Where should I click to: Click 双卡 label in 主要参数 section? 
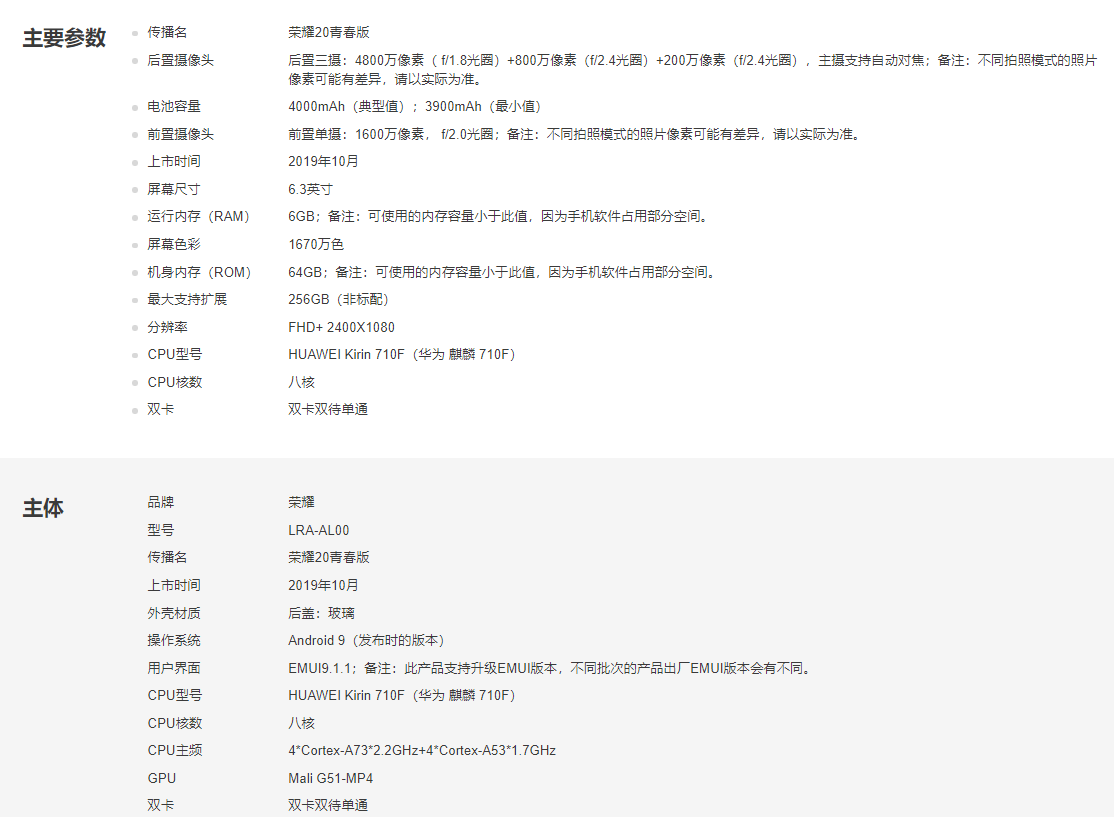(161, 409)
